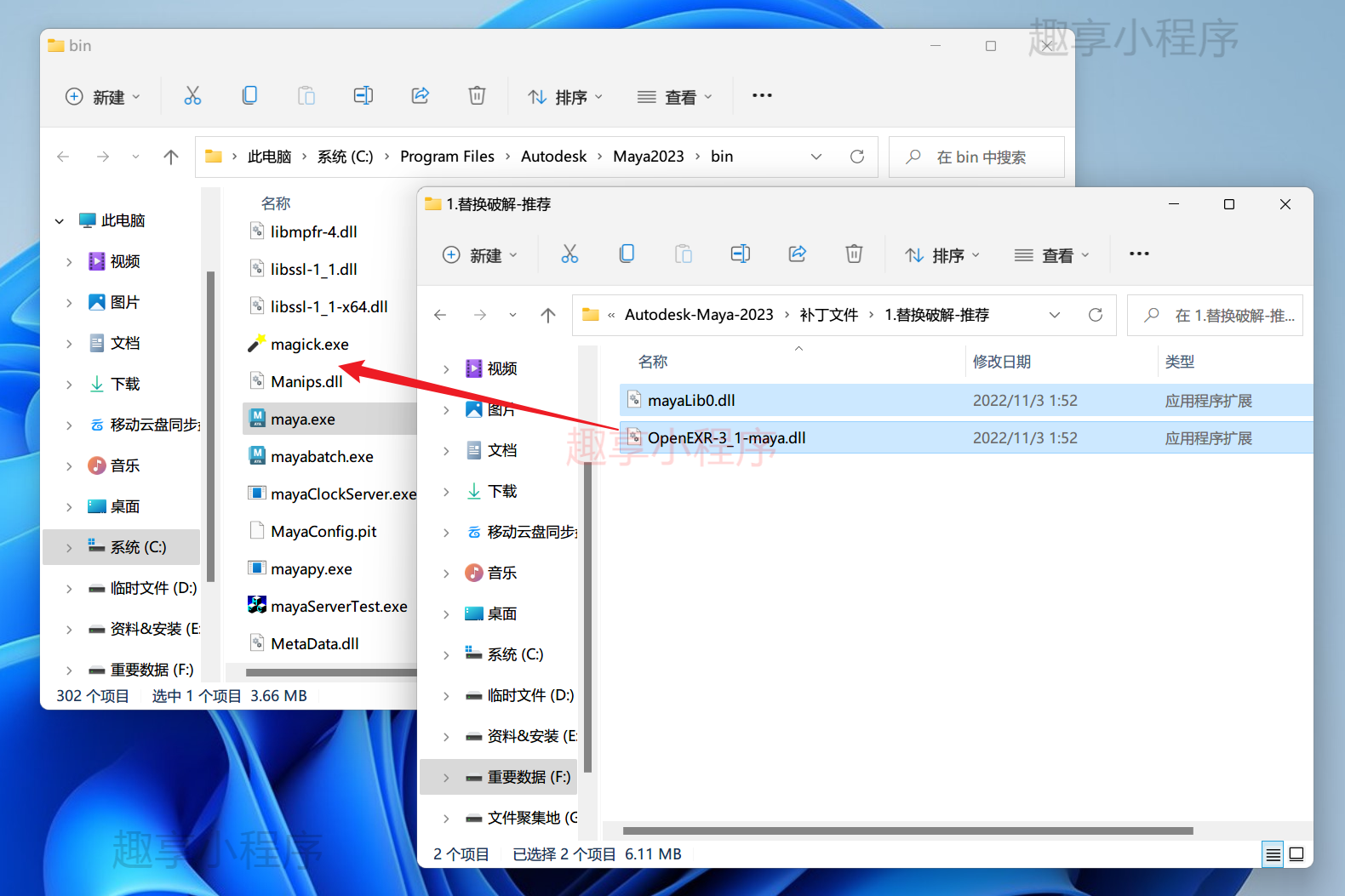
Task: Click 系统 (C:) breadcrumb in bin window
Action: [x=345, y=157]
